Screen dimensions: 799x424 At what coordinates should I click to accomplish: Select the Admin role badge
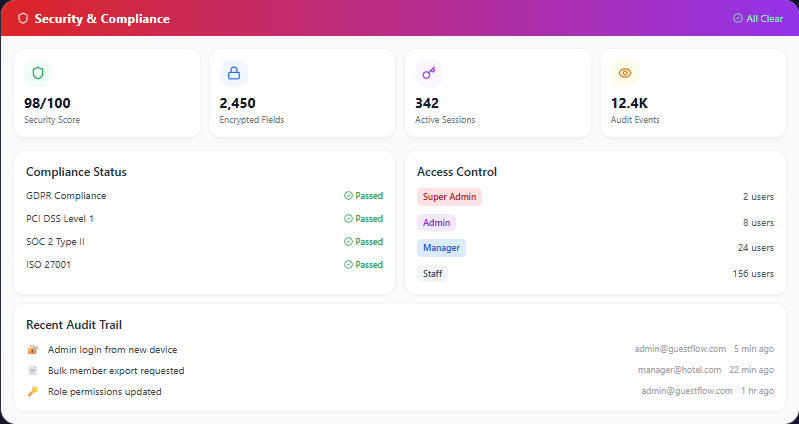436,223
